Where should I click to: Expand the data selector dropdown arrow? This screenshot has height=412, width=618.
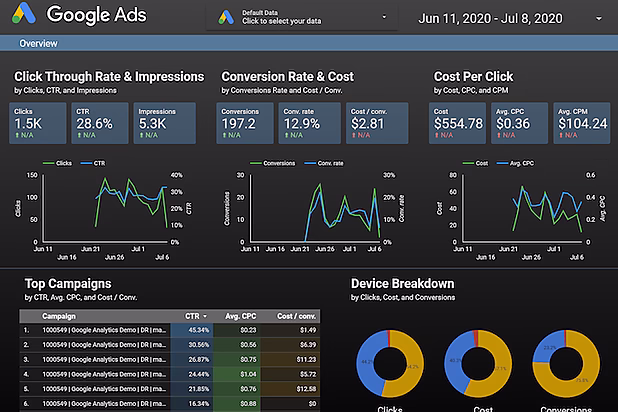[384, 17]
